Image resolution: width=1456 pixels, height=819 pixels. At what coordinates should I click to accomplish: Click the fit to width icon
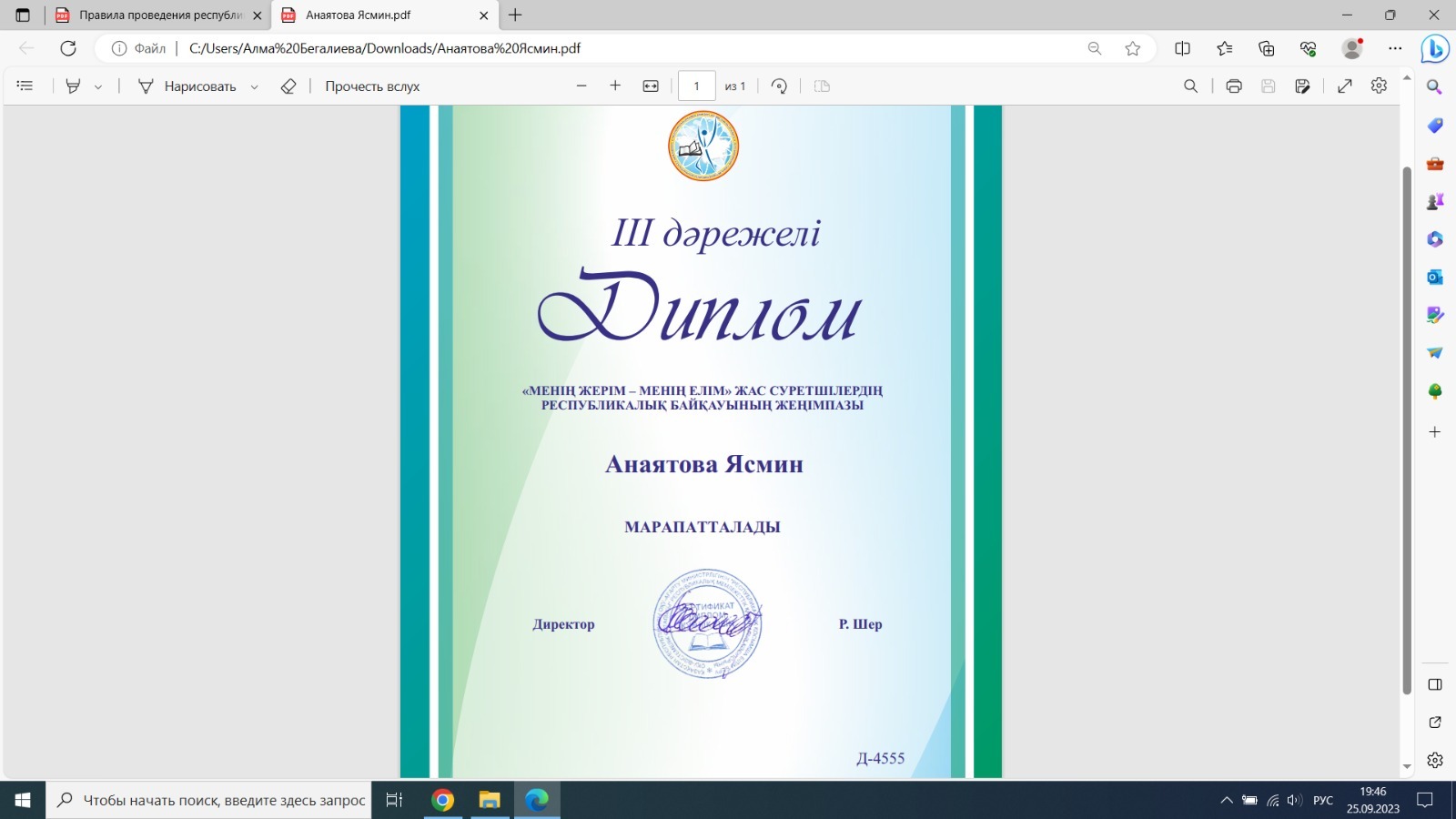(651, 86)
